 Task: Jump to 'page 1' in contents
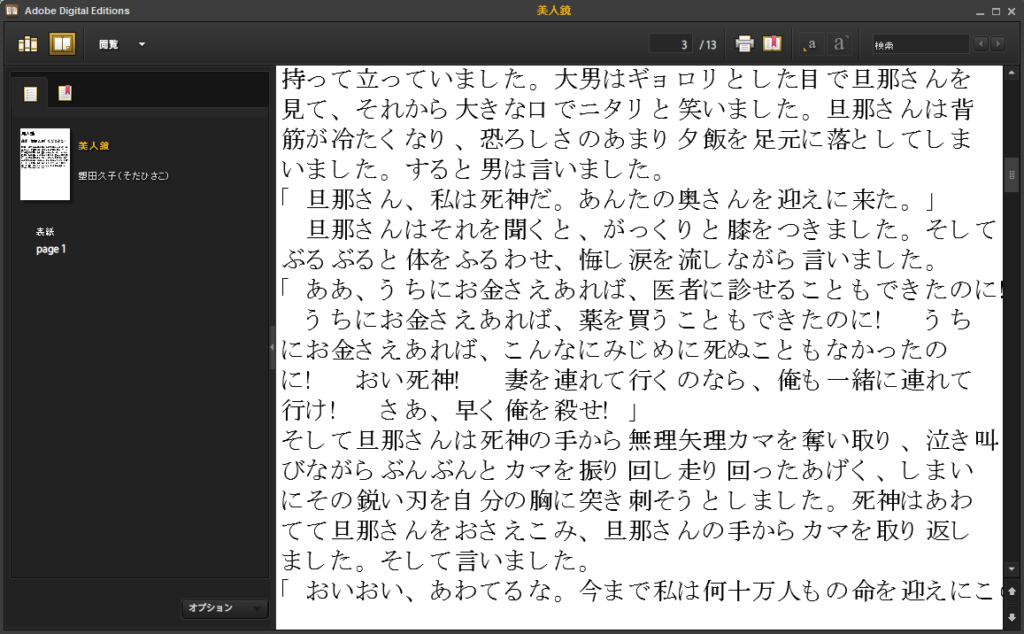click(x=51, y=249)
